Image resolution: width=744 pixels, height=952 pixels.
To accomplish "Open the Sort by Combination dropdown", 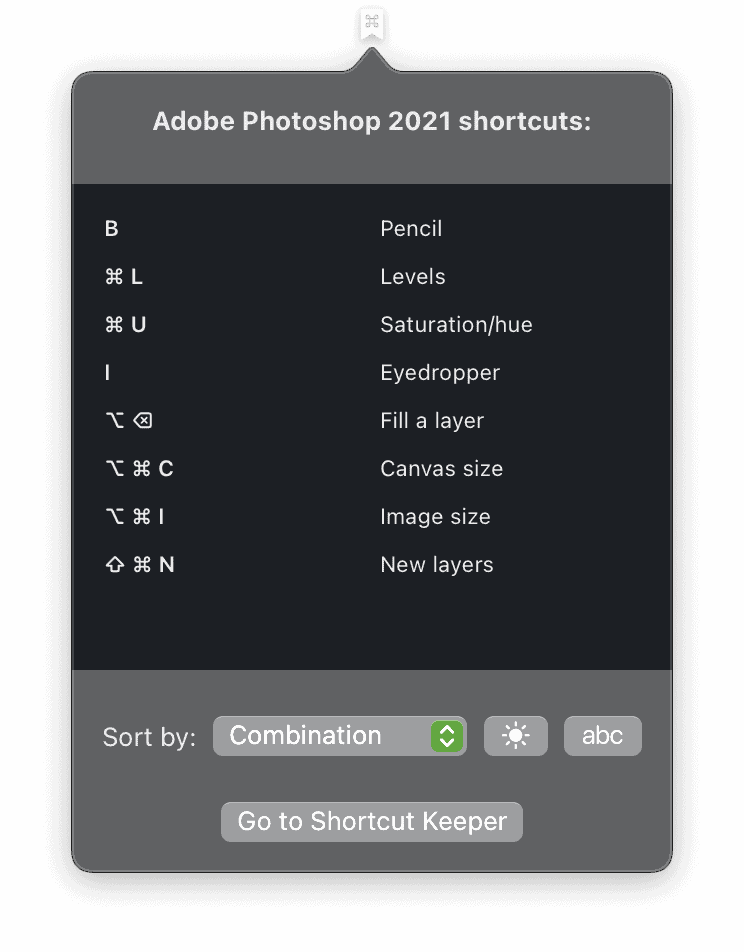I will pos(324,736).
